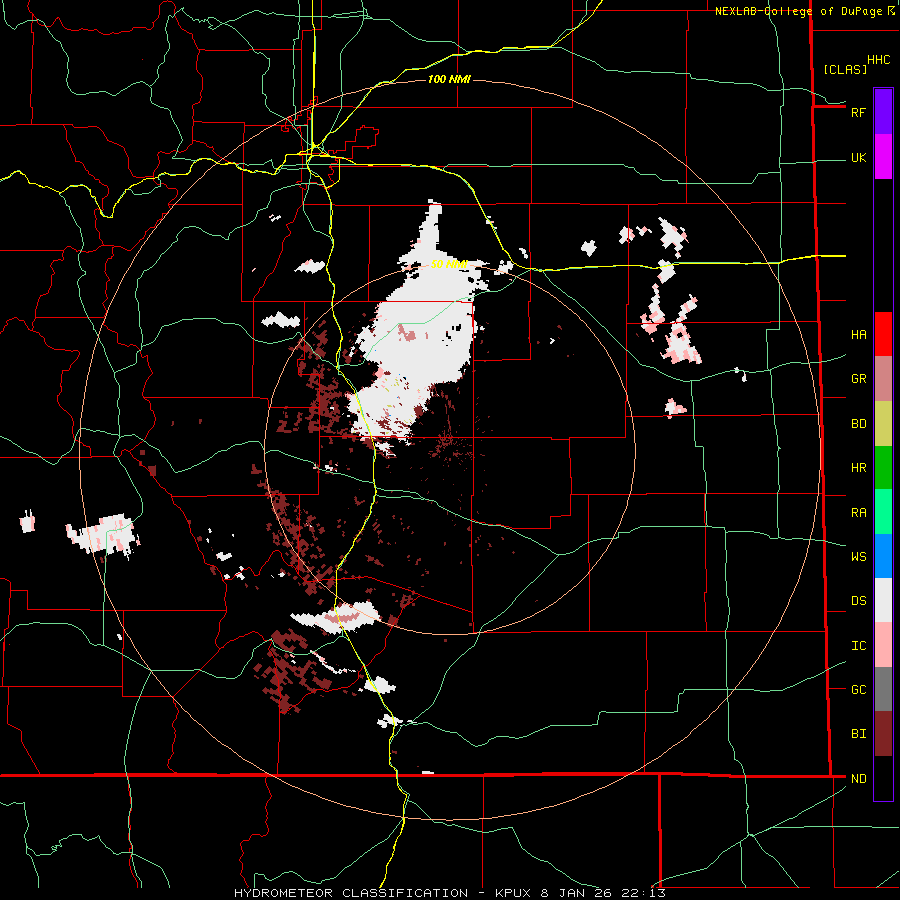900x900 pixels.
Task: Click the UK magenta legend swatch
Action: (883, 157)
